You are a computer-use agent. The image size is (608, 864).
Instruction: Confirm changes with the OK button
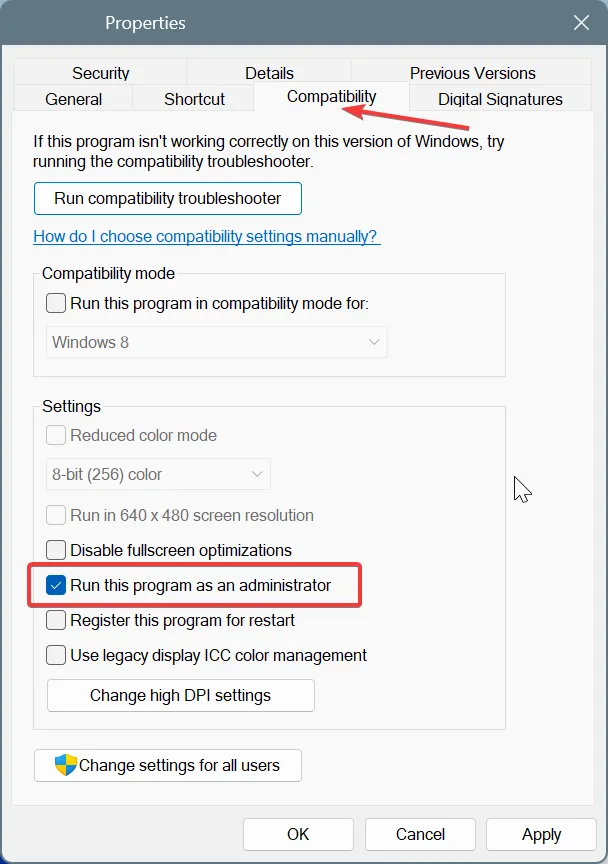(x=298, y=834)
